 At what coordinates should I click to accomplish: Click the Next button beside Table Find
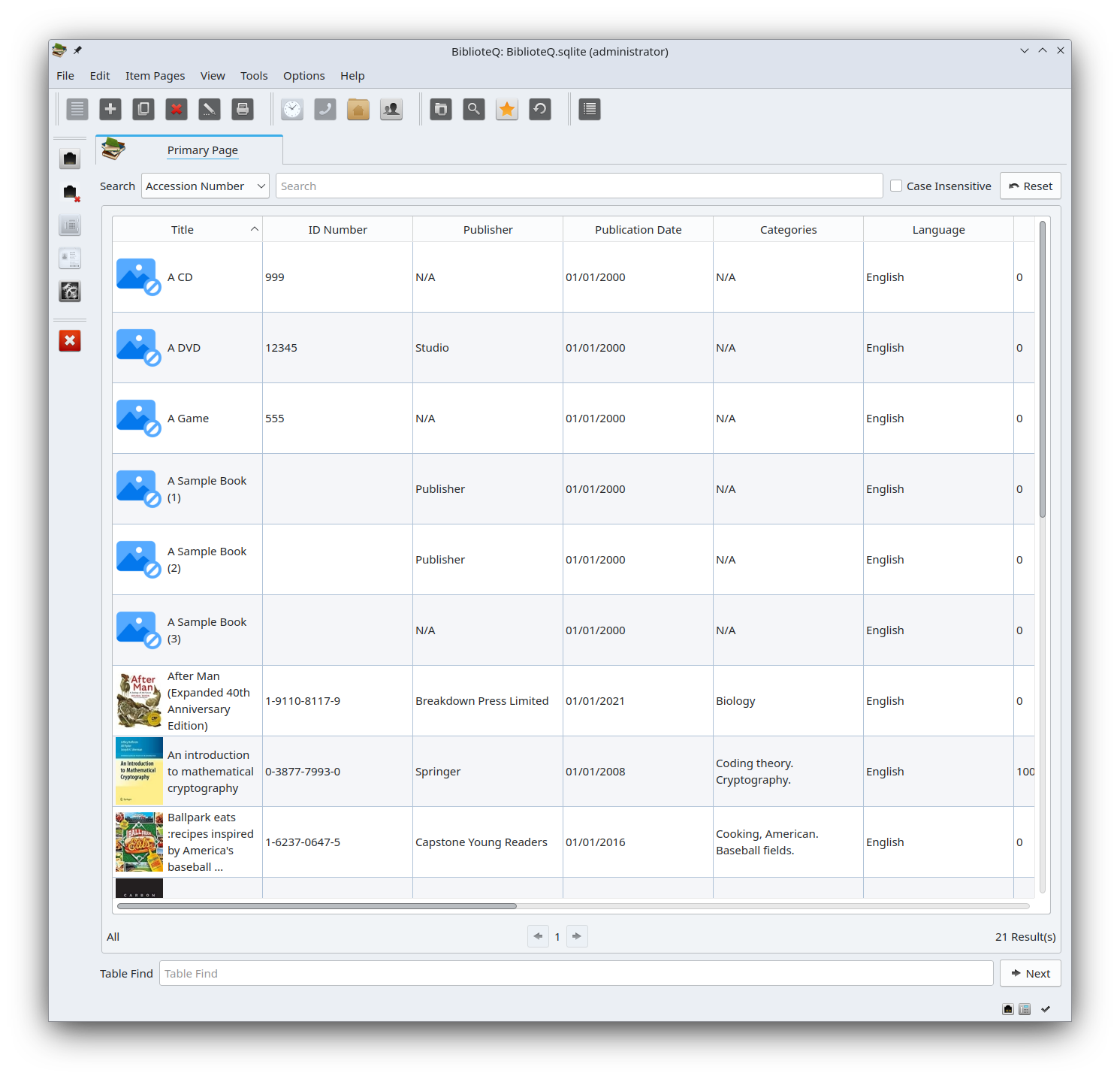click(1030, 974)
